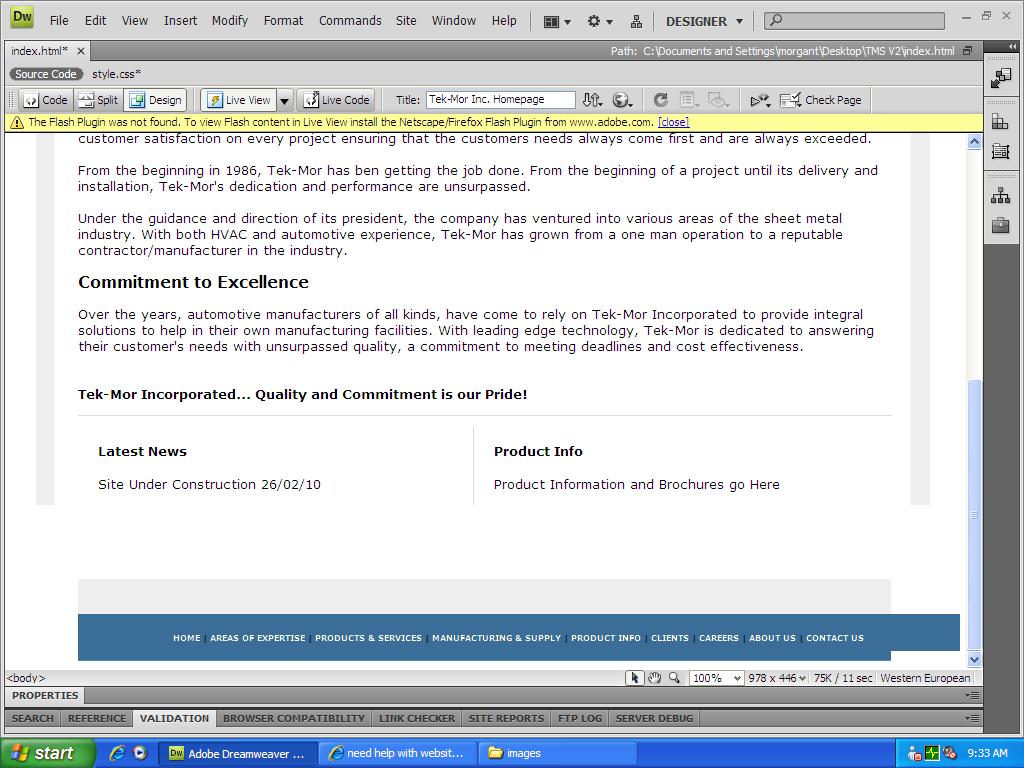Viewport: 1024px width, 768px height.
Task: Open the Files panel icon in the right dock
Action: pos(1000,195)
